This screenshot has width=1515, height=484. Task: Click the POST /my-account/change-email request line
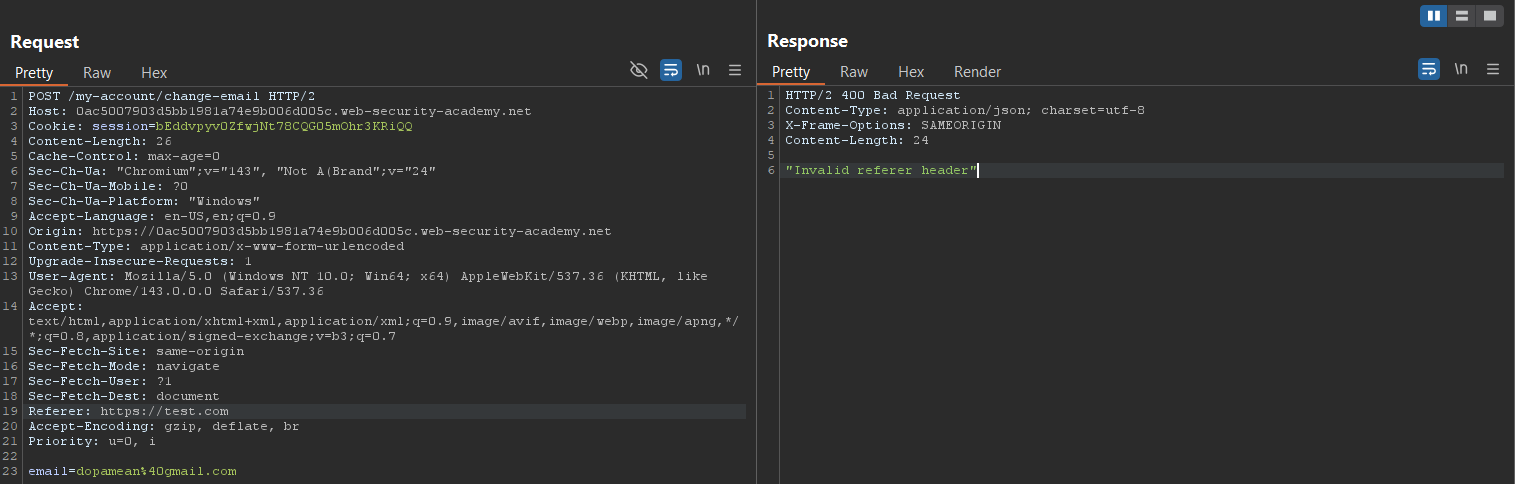pos(172,96)
